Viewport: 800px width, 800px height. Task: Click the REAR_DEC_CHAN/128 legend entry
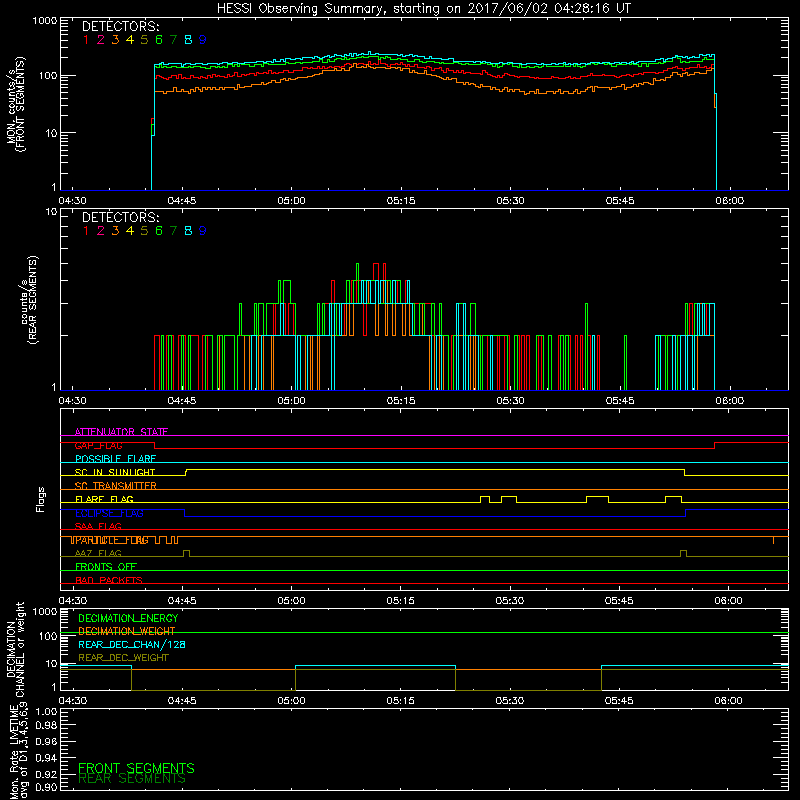click(x=132, y=644)
